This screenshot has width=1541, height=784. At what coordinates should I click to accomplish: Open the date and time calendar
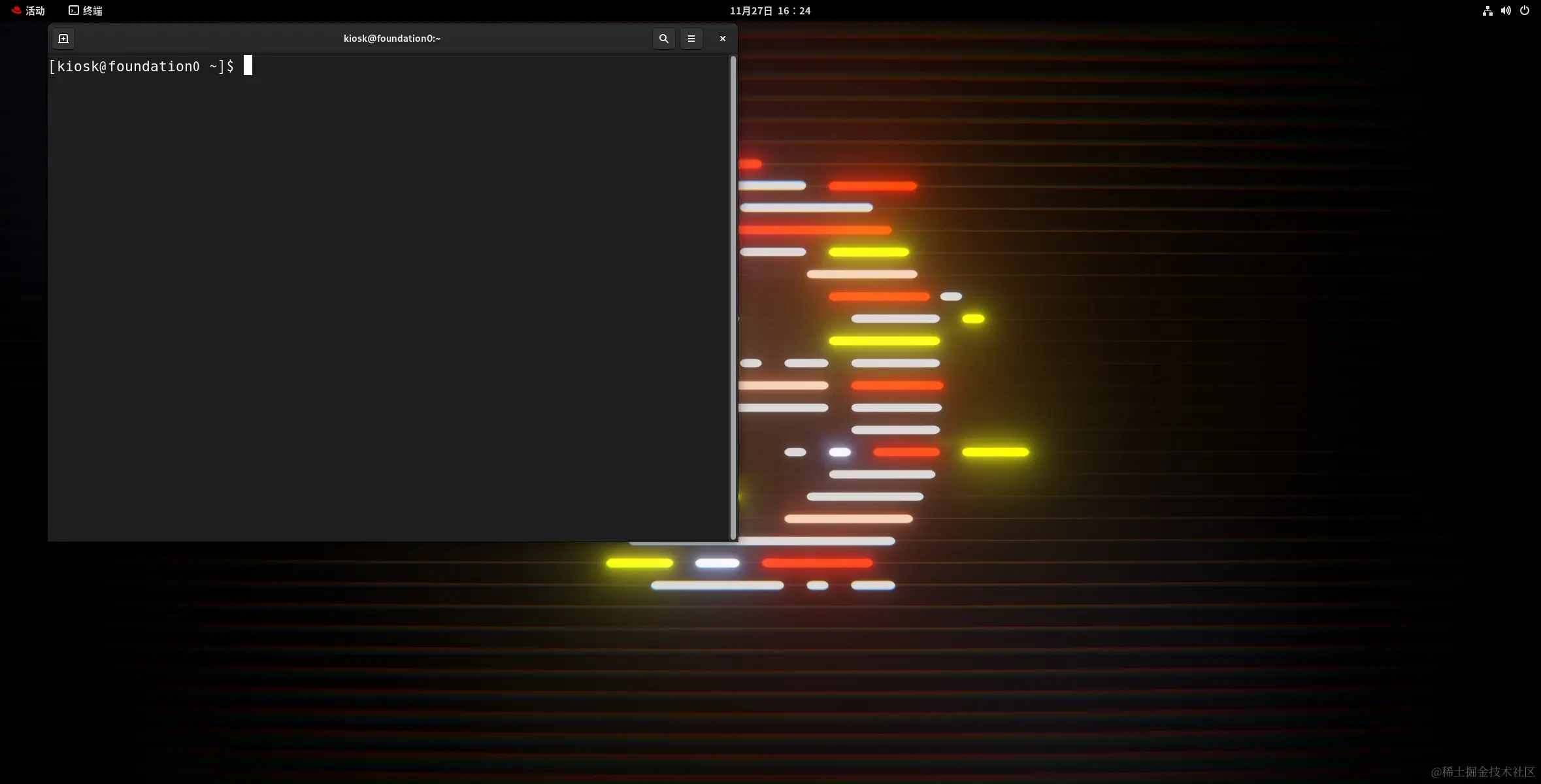(x=770, y=10)
